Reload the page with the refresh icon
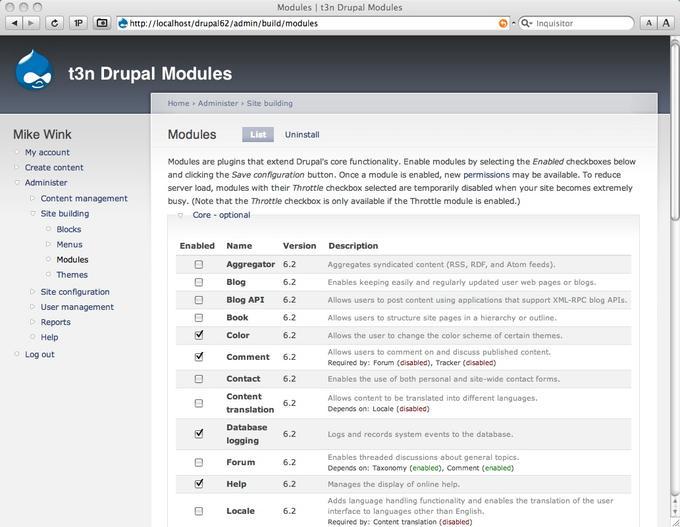 (54, 23)
